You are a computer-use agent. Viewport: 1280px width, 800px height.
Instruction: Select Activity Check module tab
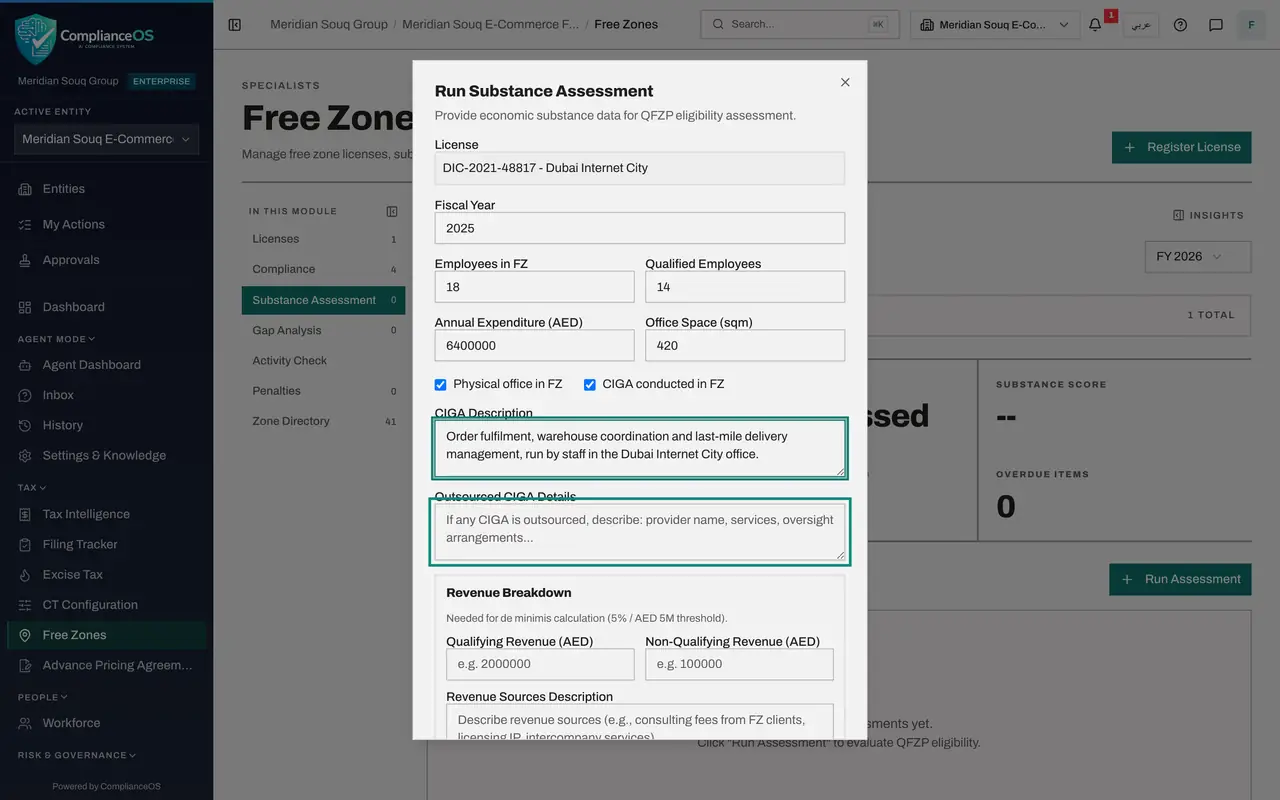tap(323, 360)
